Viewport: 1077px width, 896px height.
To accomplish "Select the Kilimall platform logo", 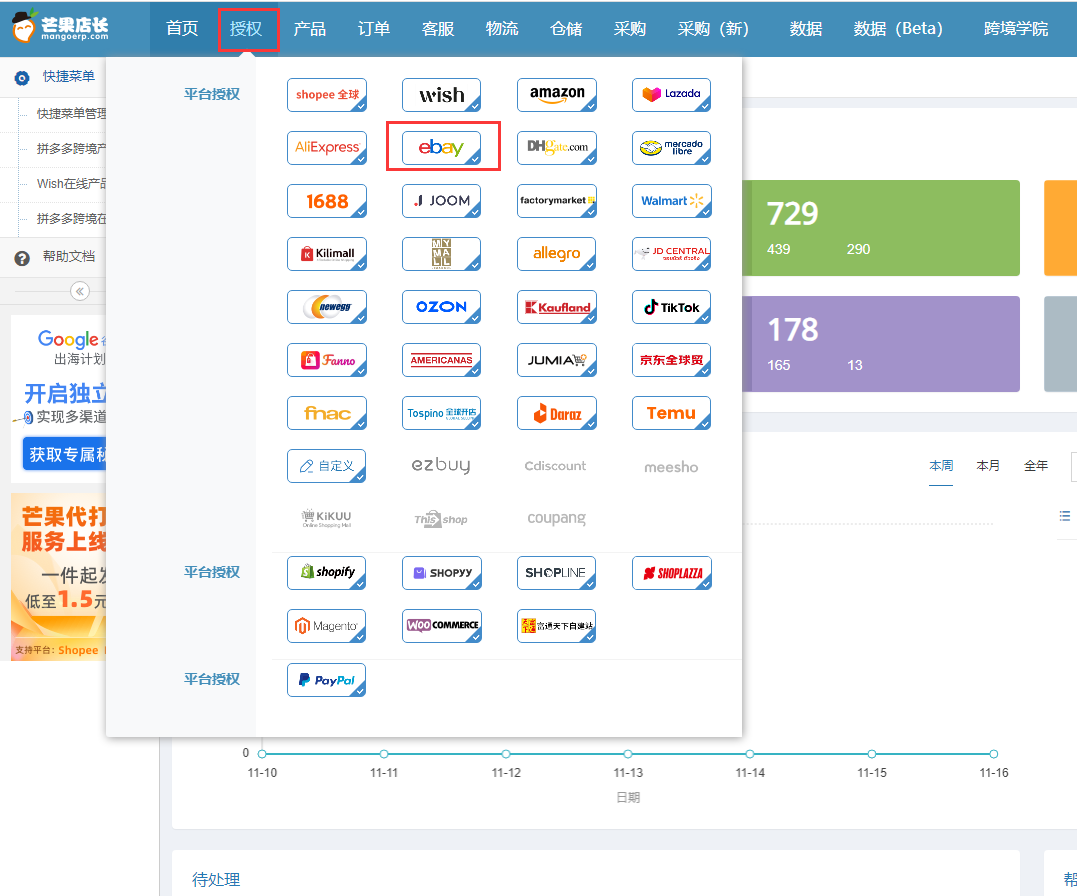I will (x=327, y=254).
